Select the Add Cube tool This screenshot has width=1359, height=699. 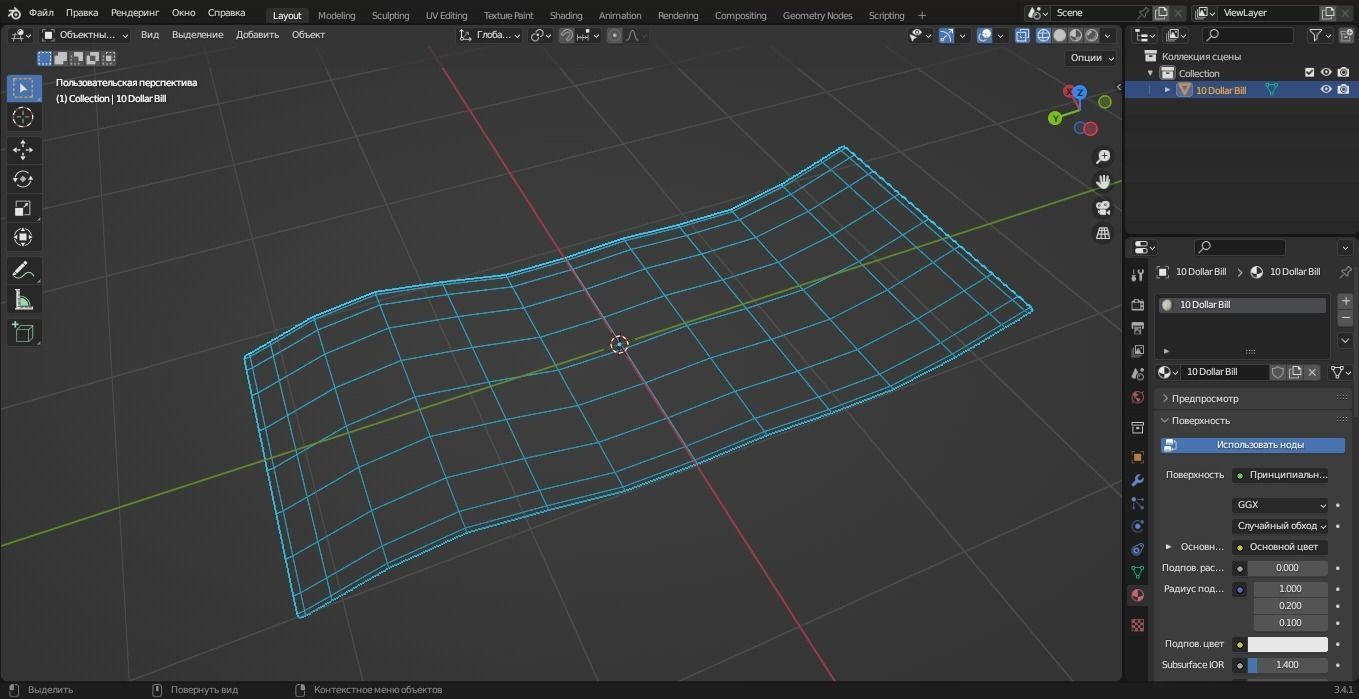coord(23,332)
